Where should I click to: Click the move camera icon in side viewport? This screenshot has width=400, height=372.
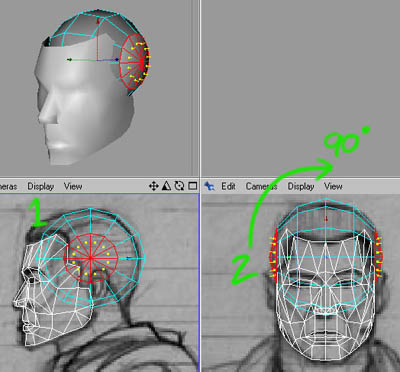click(153, 186)
